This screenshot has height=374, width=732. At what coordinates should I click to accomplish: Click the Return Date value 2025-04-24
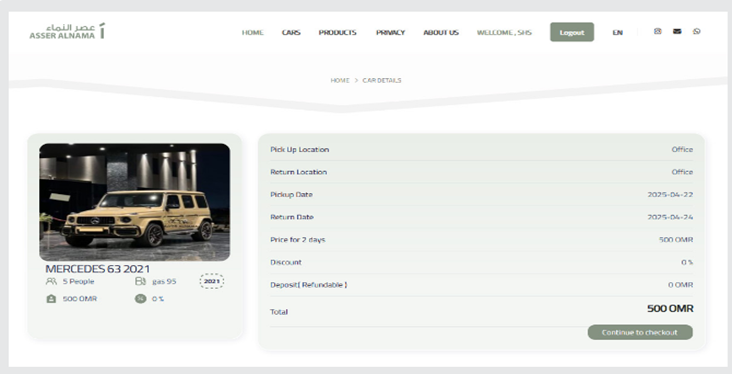click(x=670, y=217)
